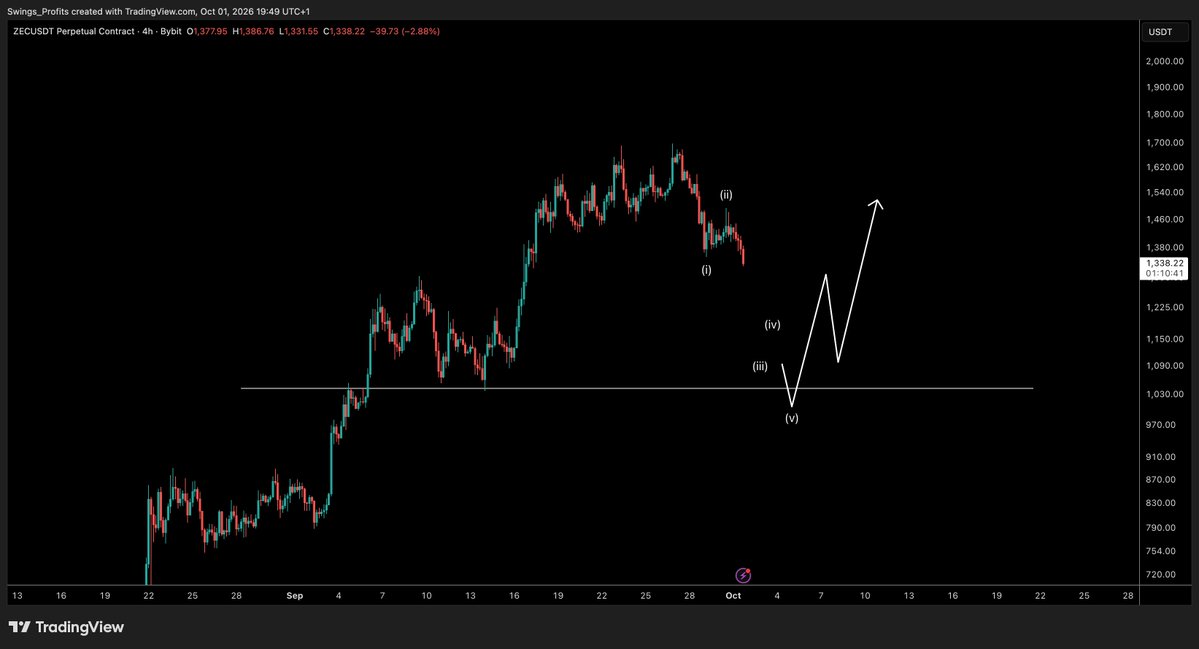
Task: Click the 790.00 price scale label
Action: point(1161,527)
